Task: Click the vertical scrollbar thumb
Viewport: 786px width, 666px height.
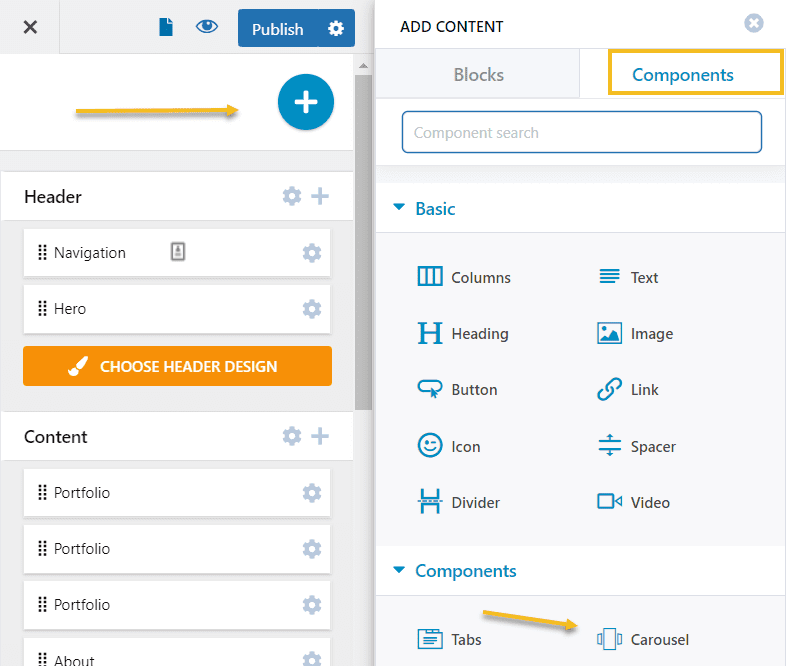Action: 363,243
